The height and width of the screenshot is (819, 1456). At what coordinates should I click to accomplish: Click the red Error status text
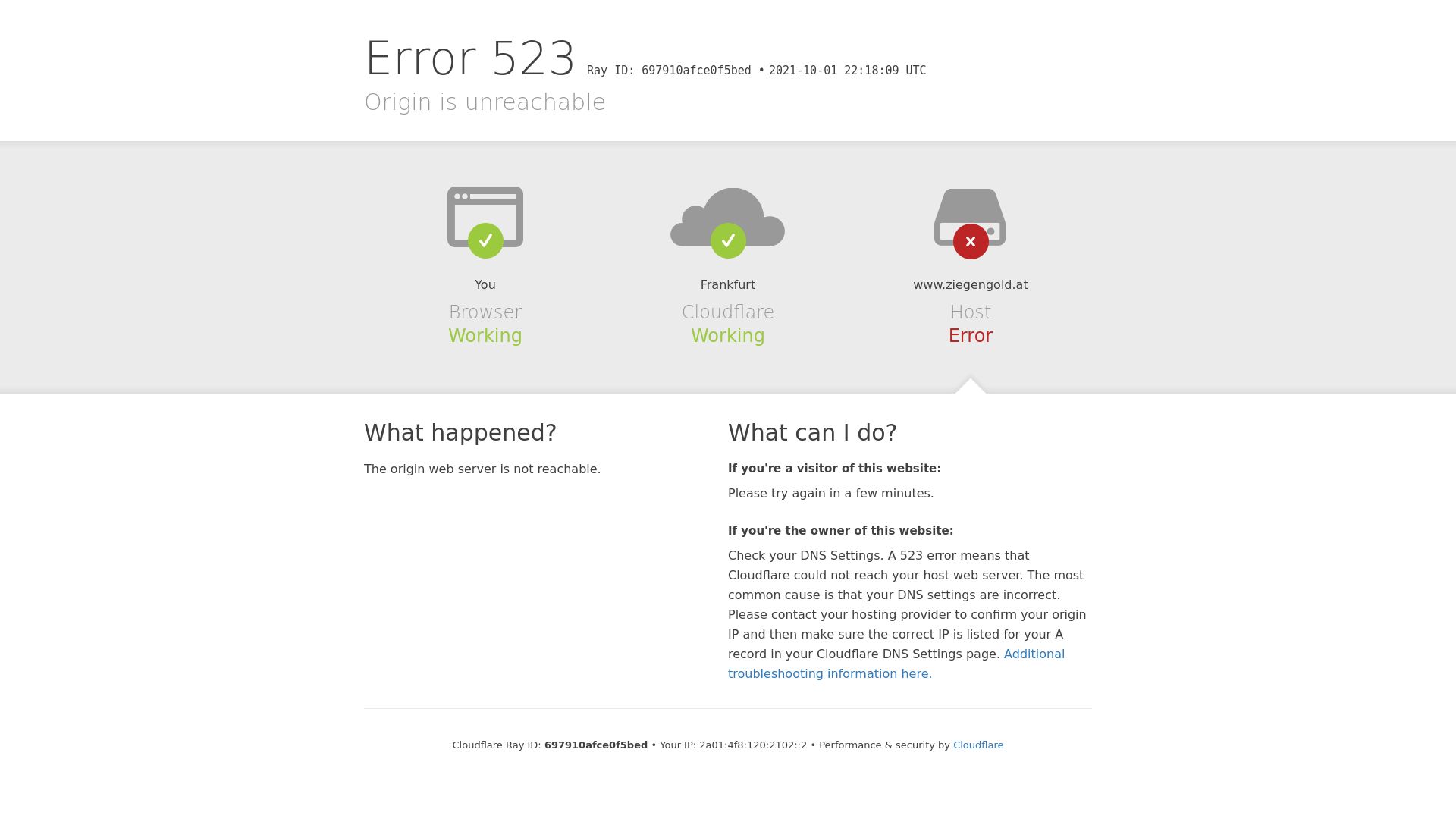971,336
